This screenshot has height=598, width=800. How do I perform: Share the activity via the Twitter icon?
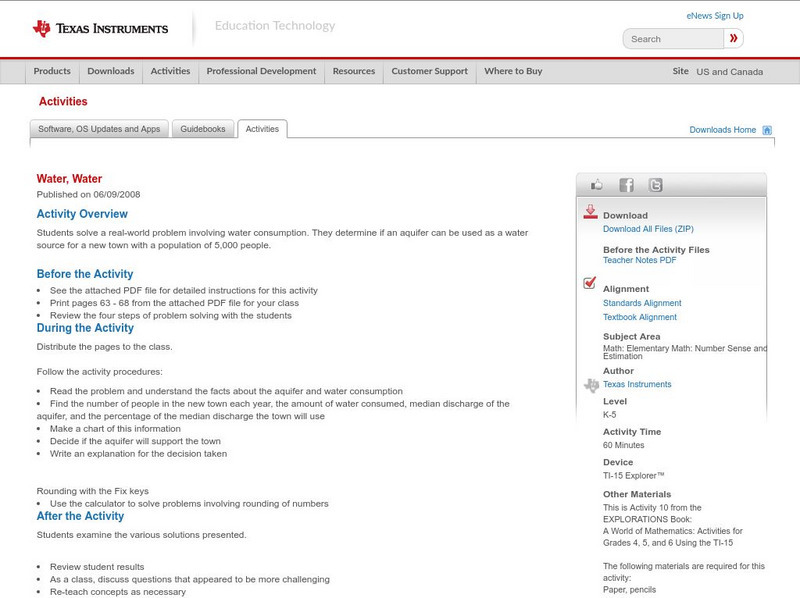tap(655, 184)
